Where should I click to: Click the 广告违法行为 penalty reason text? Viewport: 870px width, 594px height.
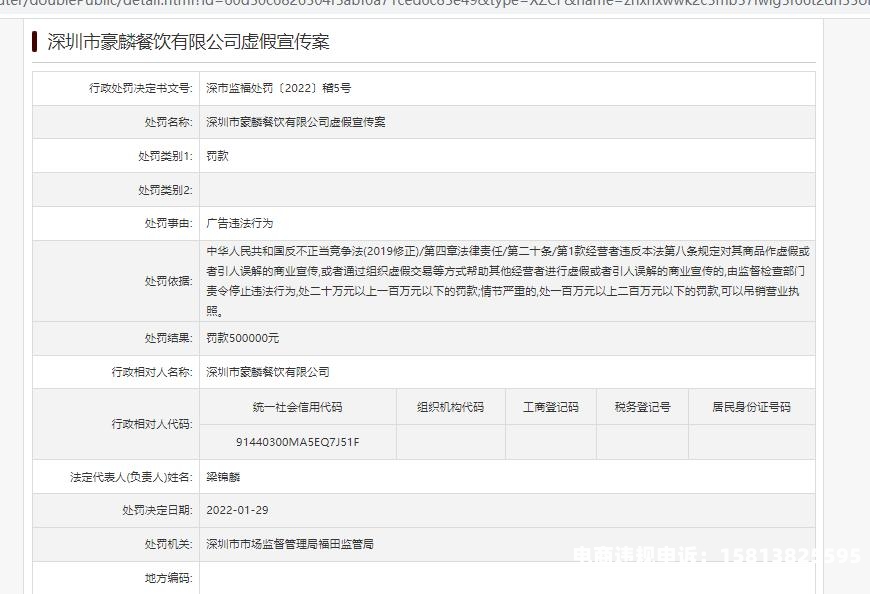(x=239, y=223)
